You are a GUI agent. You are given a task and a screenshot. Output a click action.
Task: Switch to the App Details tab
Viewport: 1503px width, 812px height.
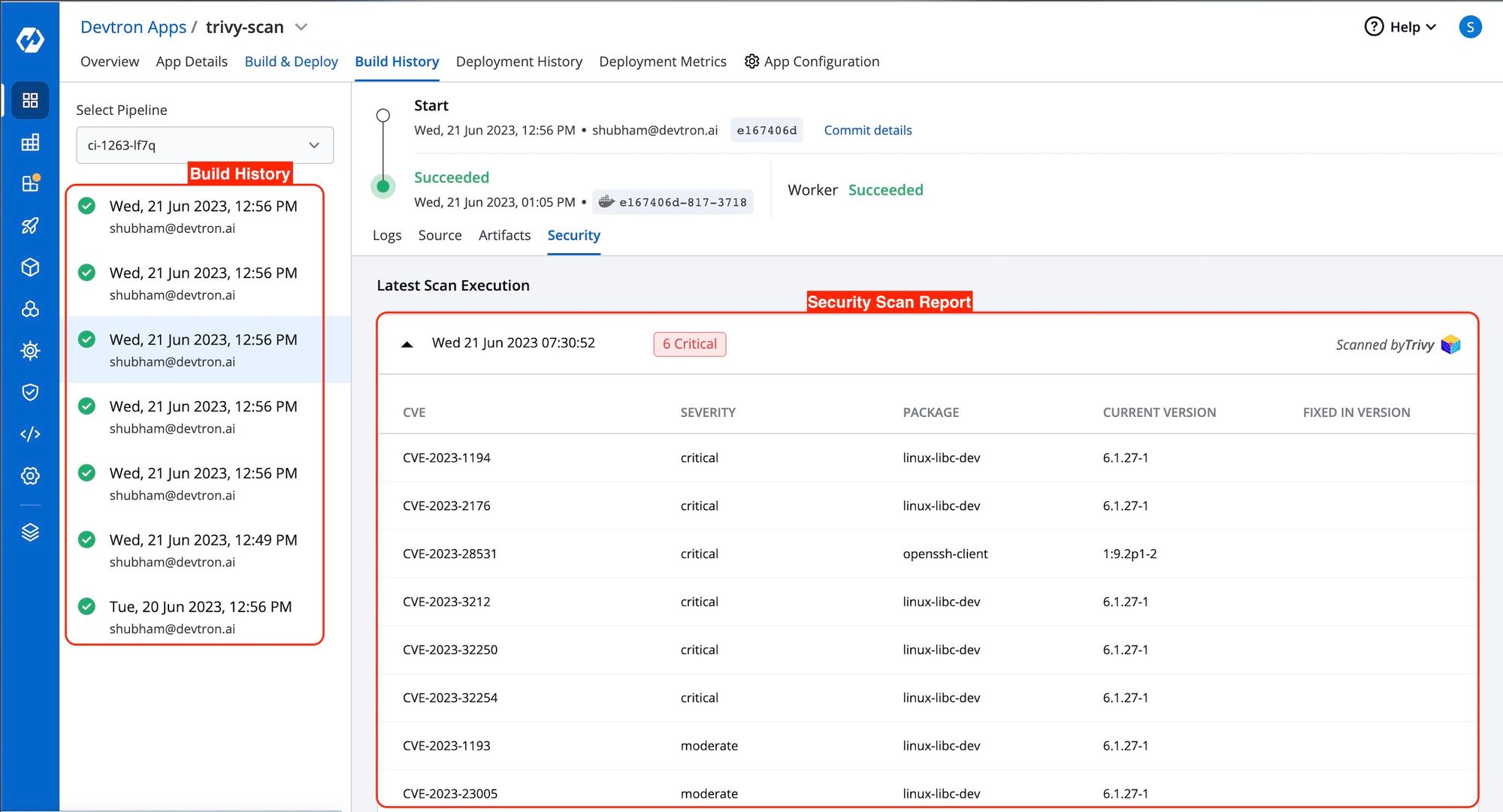tap(192, 62)
